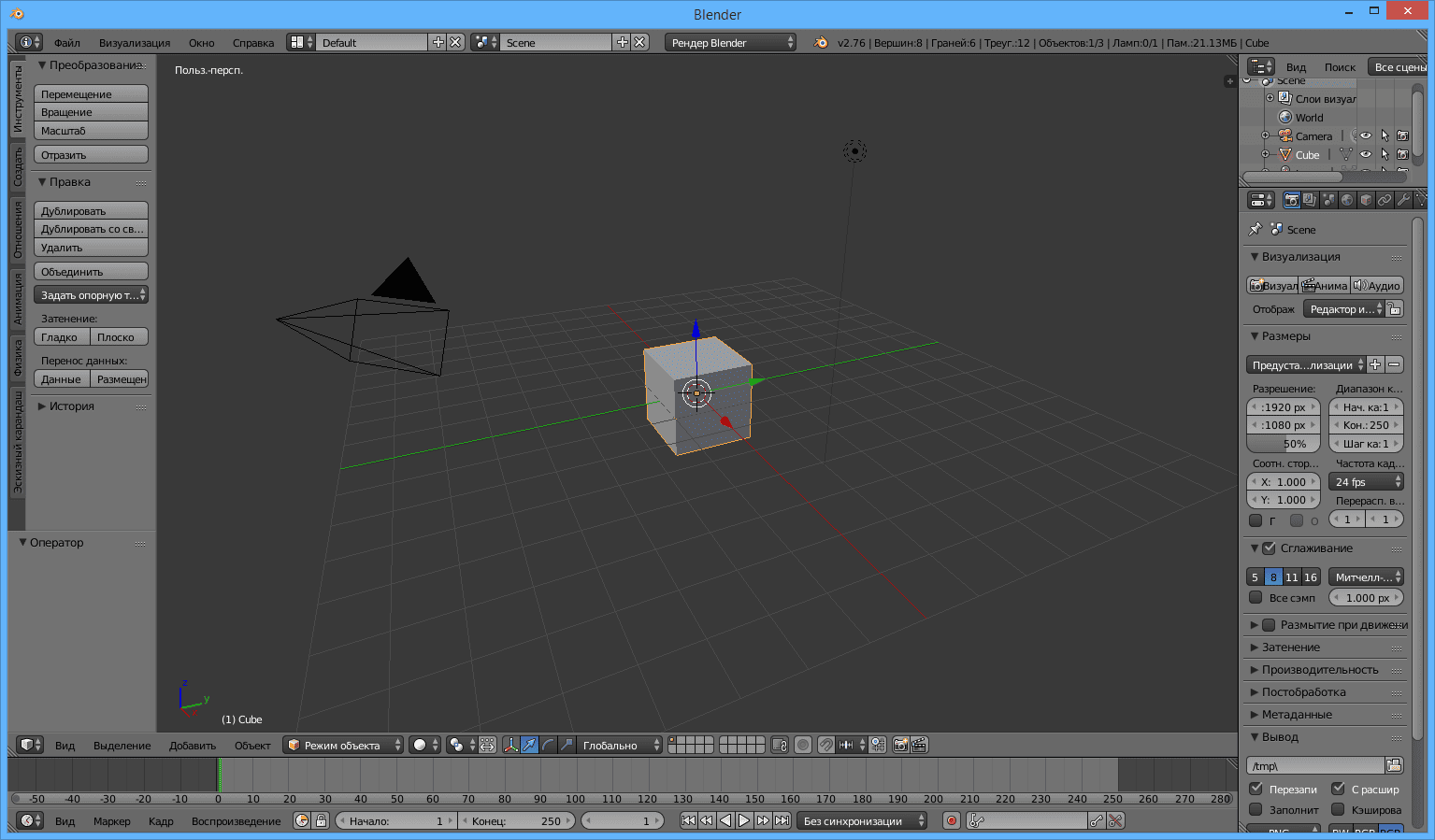Image resolution: width=1435 pixels, height=840 pixels.
Task: Open the Render Layers properties tab
Action: [1310, 200]
